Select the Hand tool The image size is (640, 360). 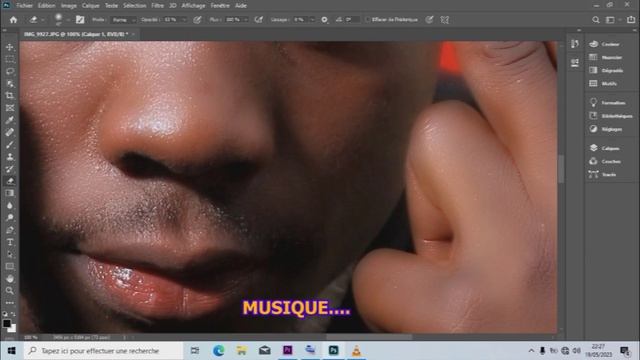click(10, 279)
